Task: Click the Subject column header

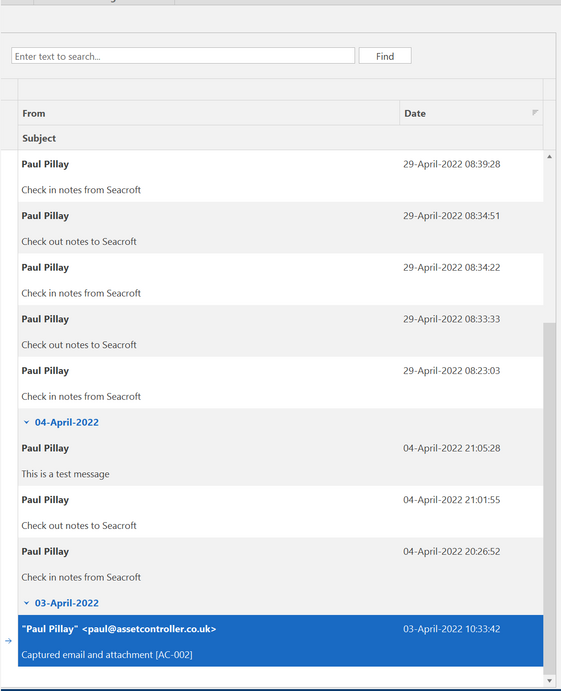Action: pyautogui.click(x=280, y=138)
